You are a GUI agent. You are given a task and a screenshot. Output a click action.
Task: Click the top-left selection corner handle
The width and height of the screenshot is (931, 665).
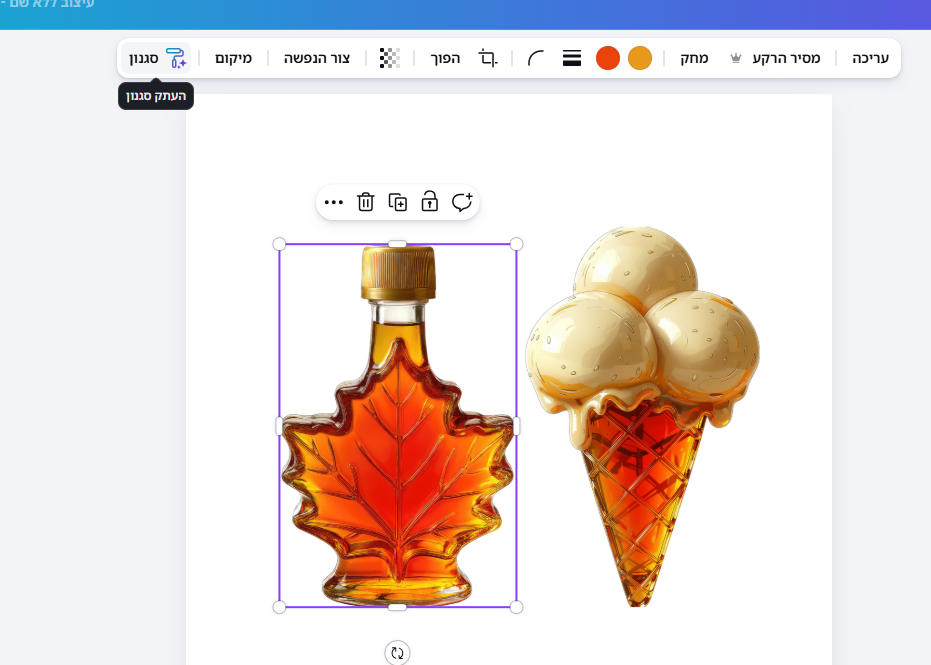[x=279, y=244]
